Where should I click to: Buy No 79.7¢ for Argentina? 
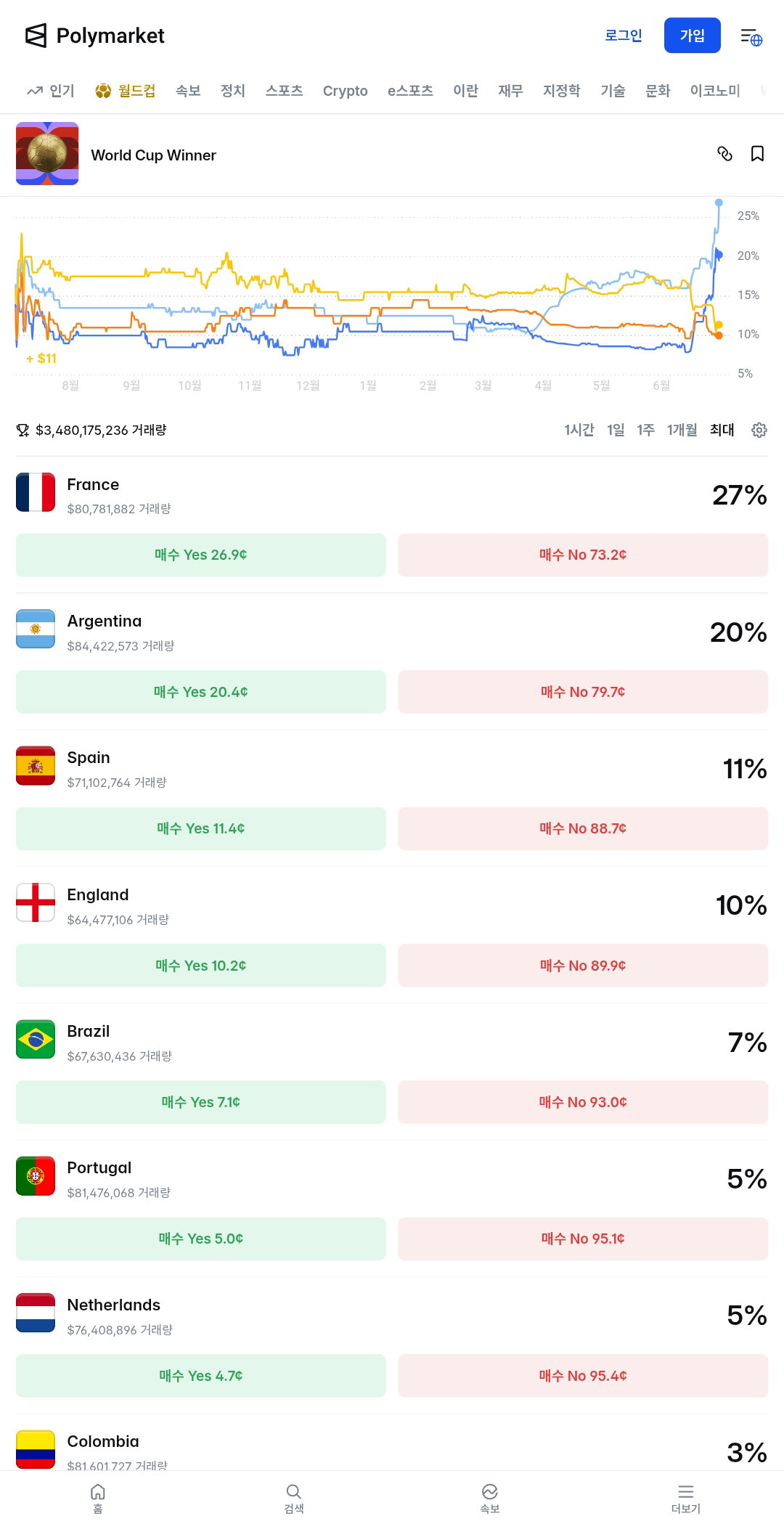[583, 692]
